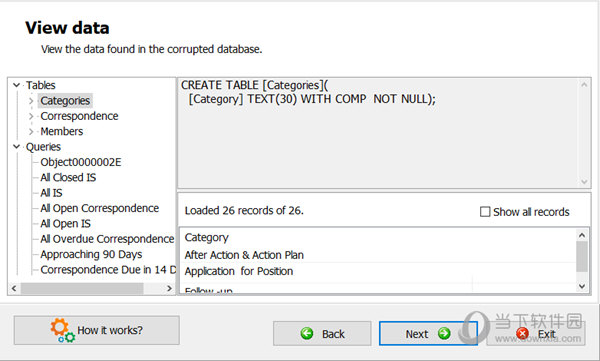The width and height of the screenshot is (600, 361).
Task: Click the [Category] TEXT(30) definition line
Action: click(312, 99)
